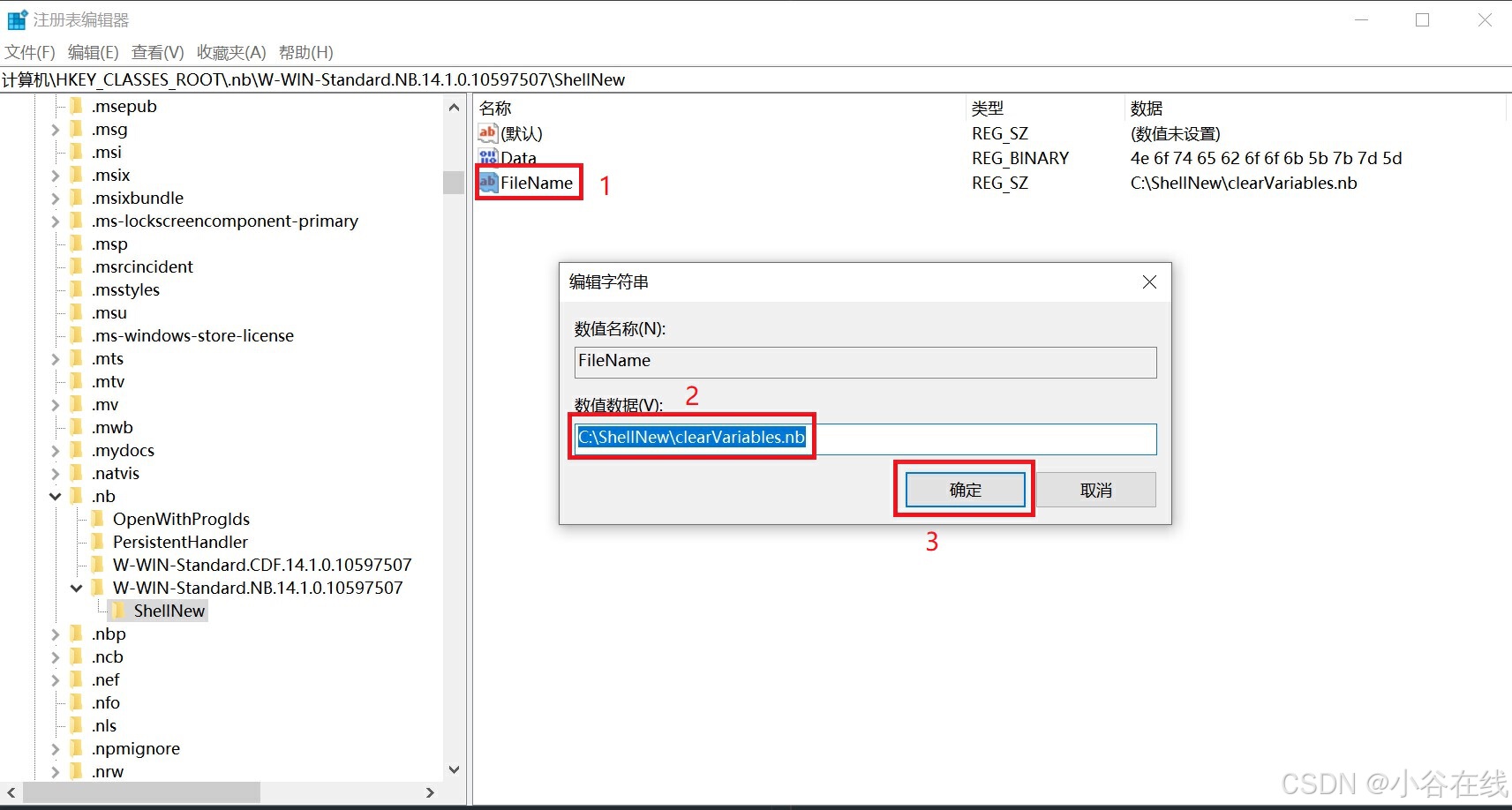Open the 收藏夹(A) menu
The height and width of the screenshot is (810, 1512).
pyautogui.click(x=231, y=52)
